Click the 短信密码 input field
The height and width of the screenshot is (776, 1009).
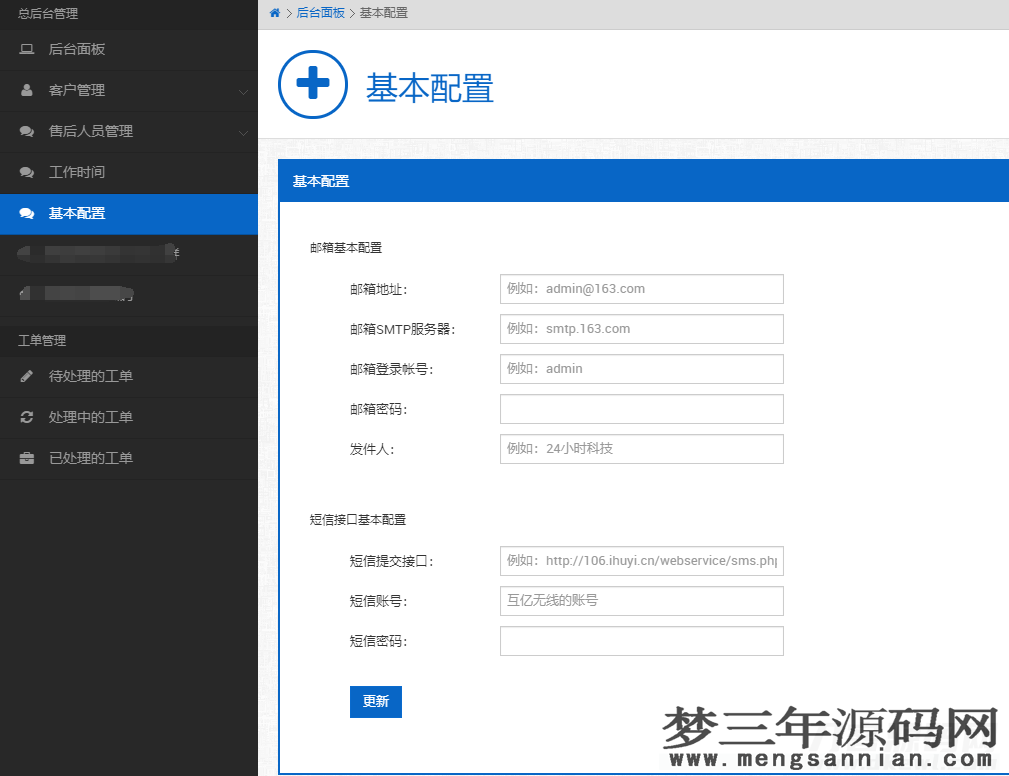(641, 641)
